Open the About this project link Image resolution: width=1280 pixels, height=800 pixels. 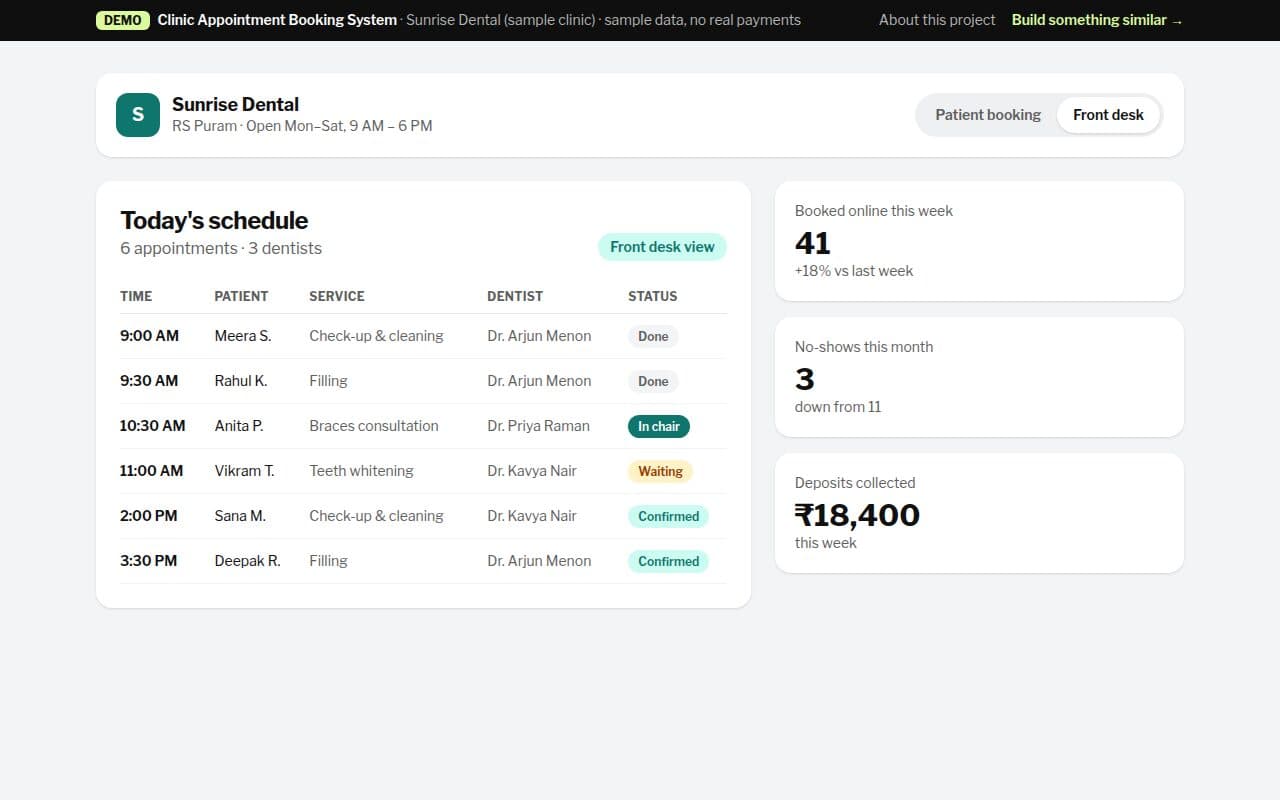[x=937, y=20]
